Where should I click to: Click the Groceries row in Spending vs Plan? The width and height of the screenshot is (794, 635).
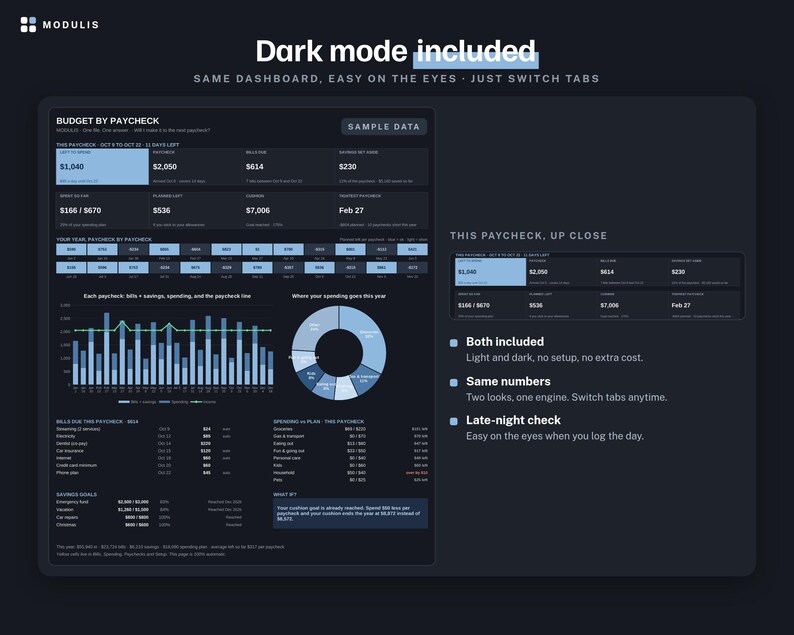pos(350,429)
